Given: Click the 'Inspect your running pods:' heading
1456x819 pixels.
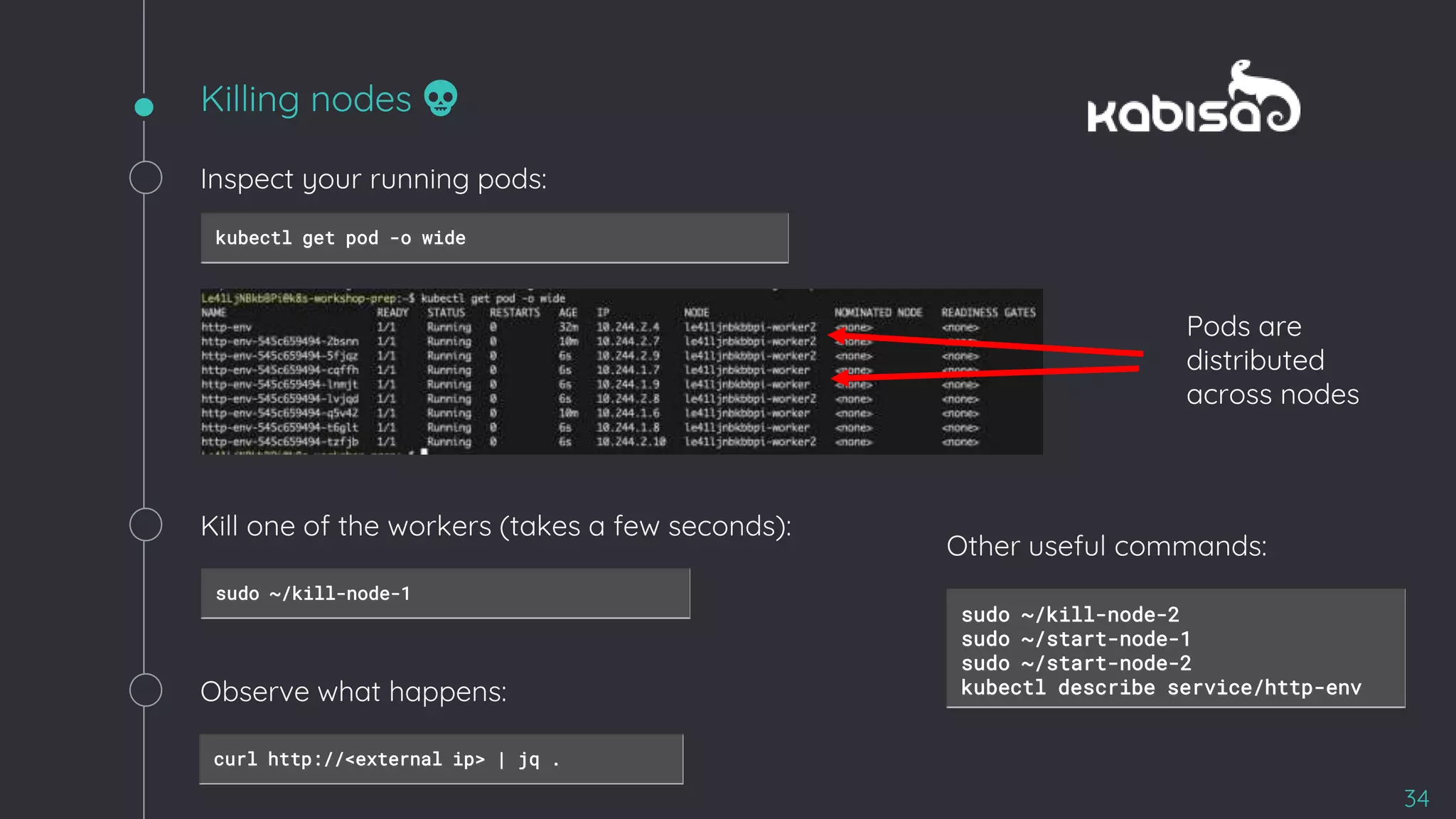Looking at the screenshot, I should [373, 179].
